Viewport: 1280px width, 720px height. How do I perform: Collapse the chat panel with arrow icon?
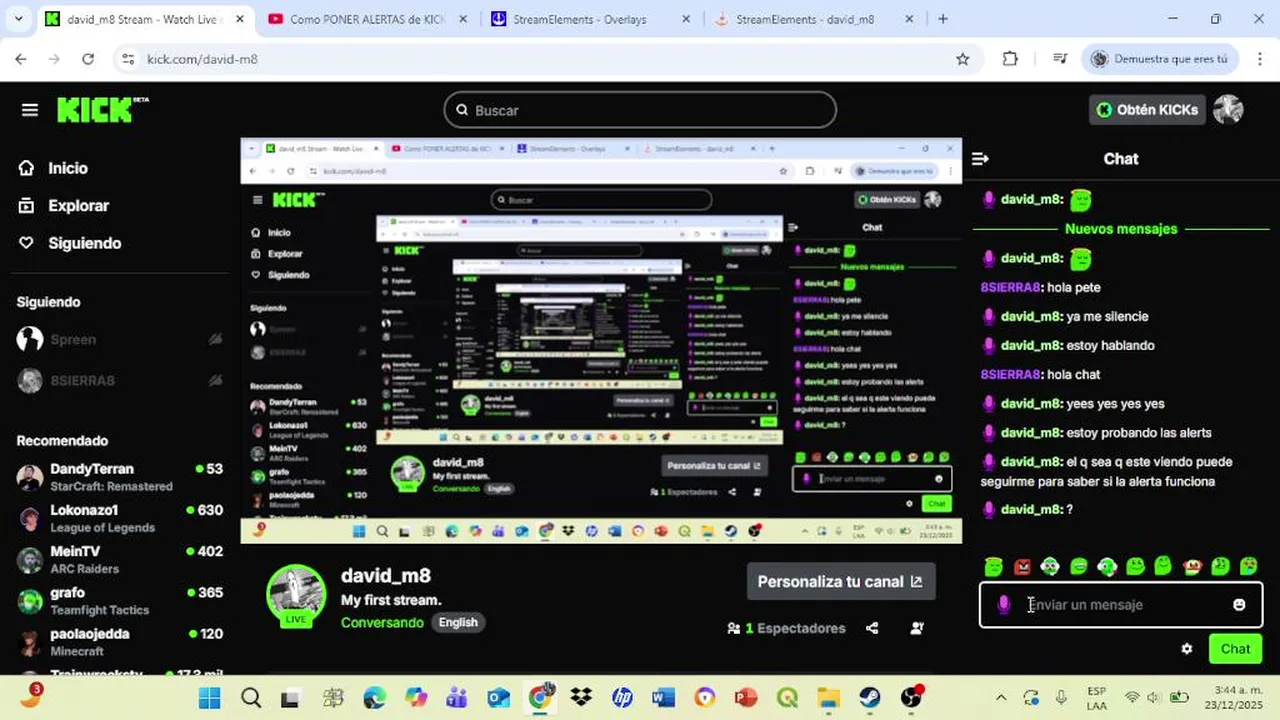click(980, 159)
